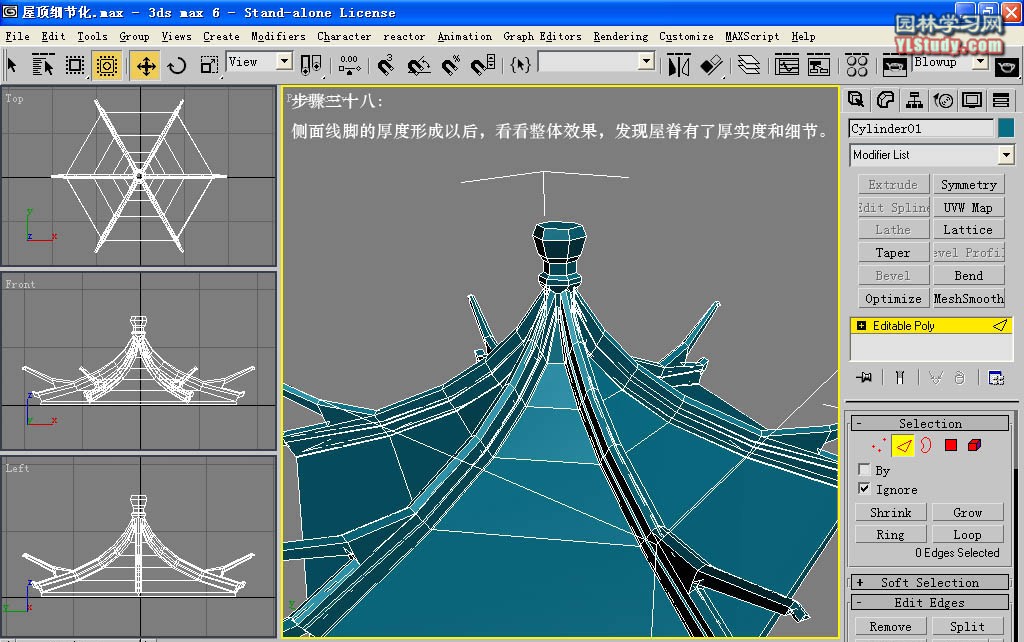Toggle the Percent Snap button
Screen dimensions: 1024x642
(x=451, y=65)
